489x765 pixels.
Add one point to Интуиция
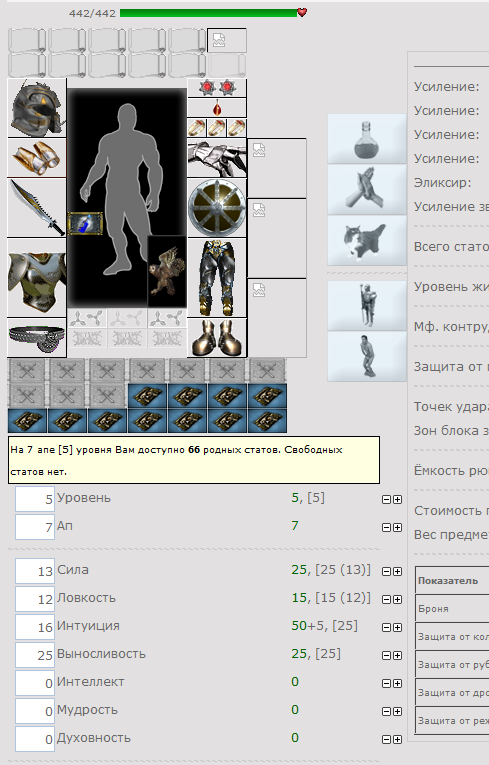tap(398, 627)
